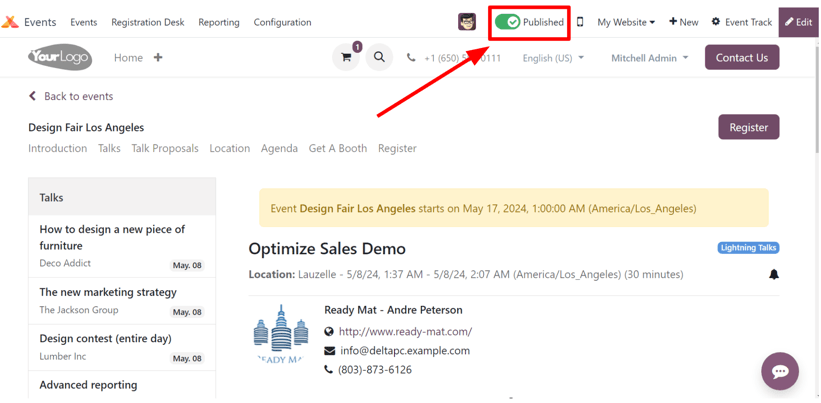Click the mobile preview phone icon

pyautogui.click(x=580, y=22)
